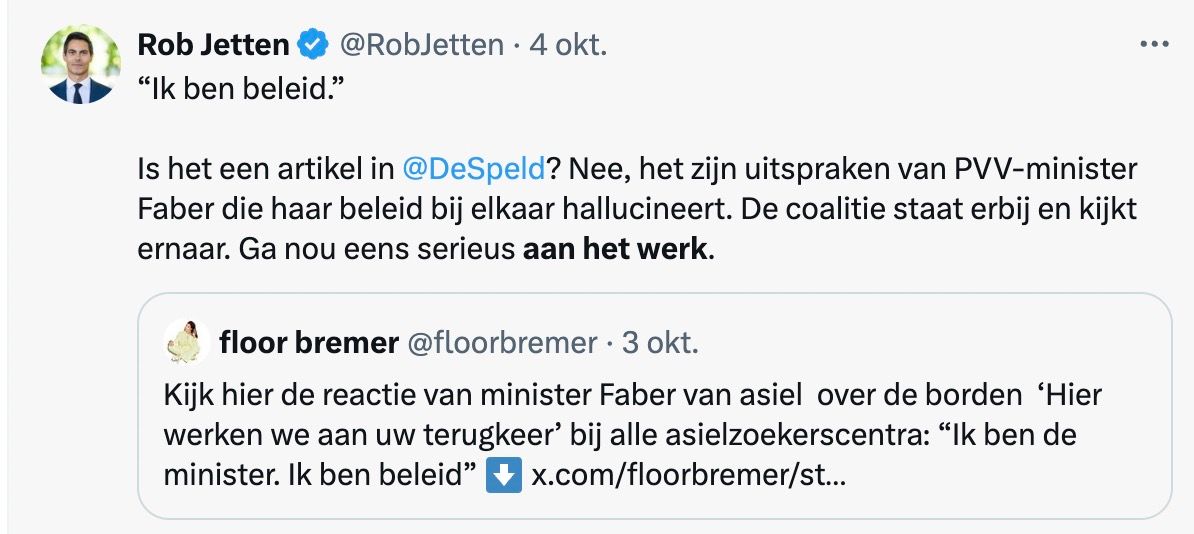Open the @RobJetten handle link
The width and height of the screenshot is (1194, 534).
point(421,45)
